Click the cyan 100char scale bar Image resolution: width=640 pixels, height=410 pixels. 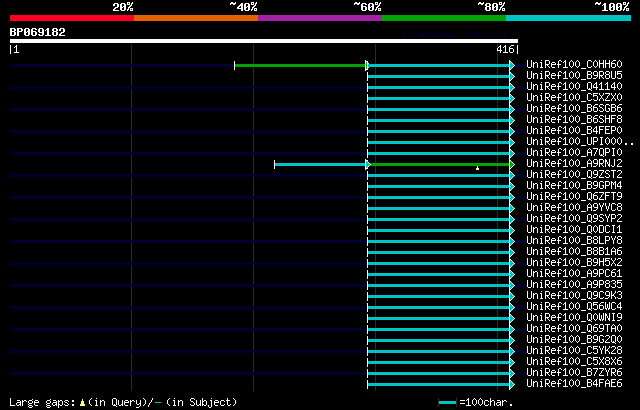[447, 403]
